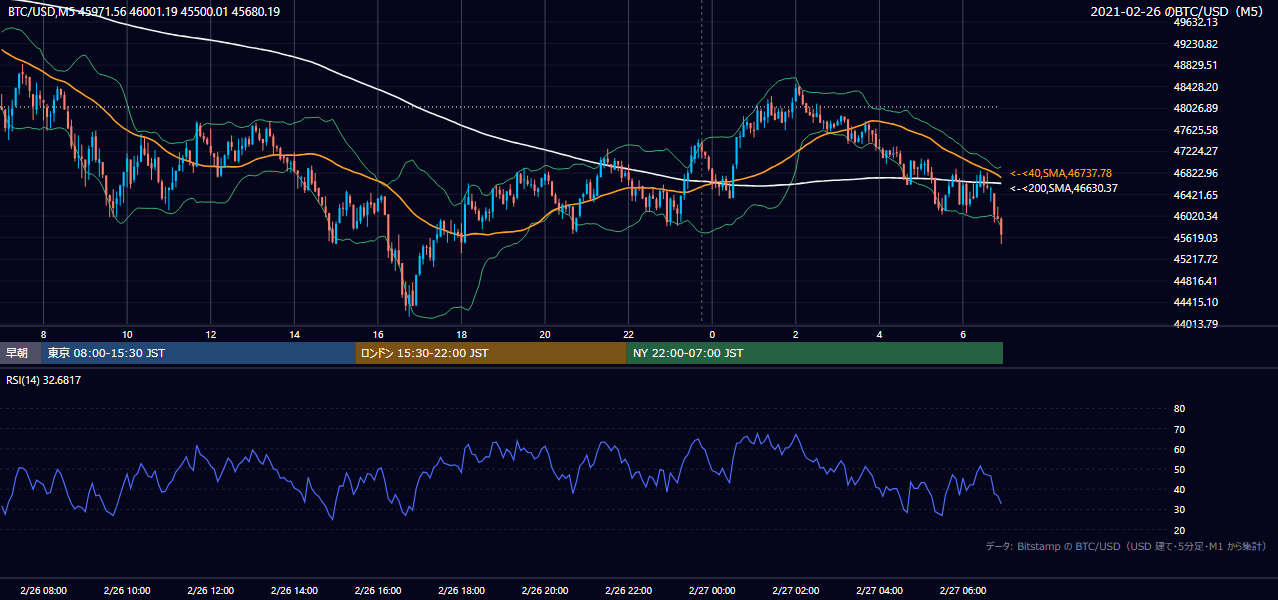Click bottom time label 2/26 10:00

127,591
